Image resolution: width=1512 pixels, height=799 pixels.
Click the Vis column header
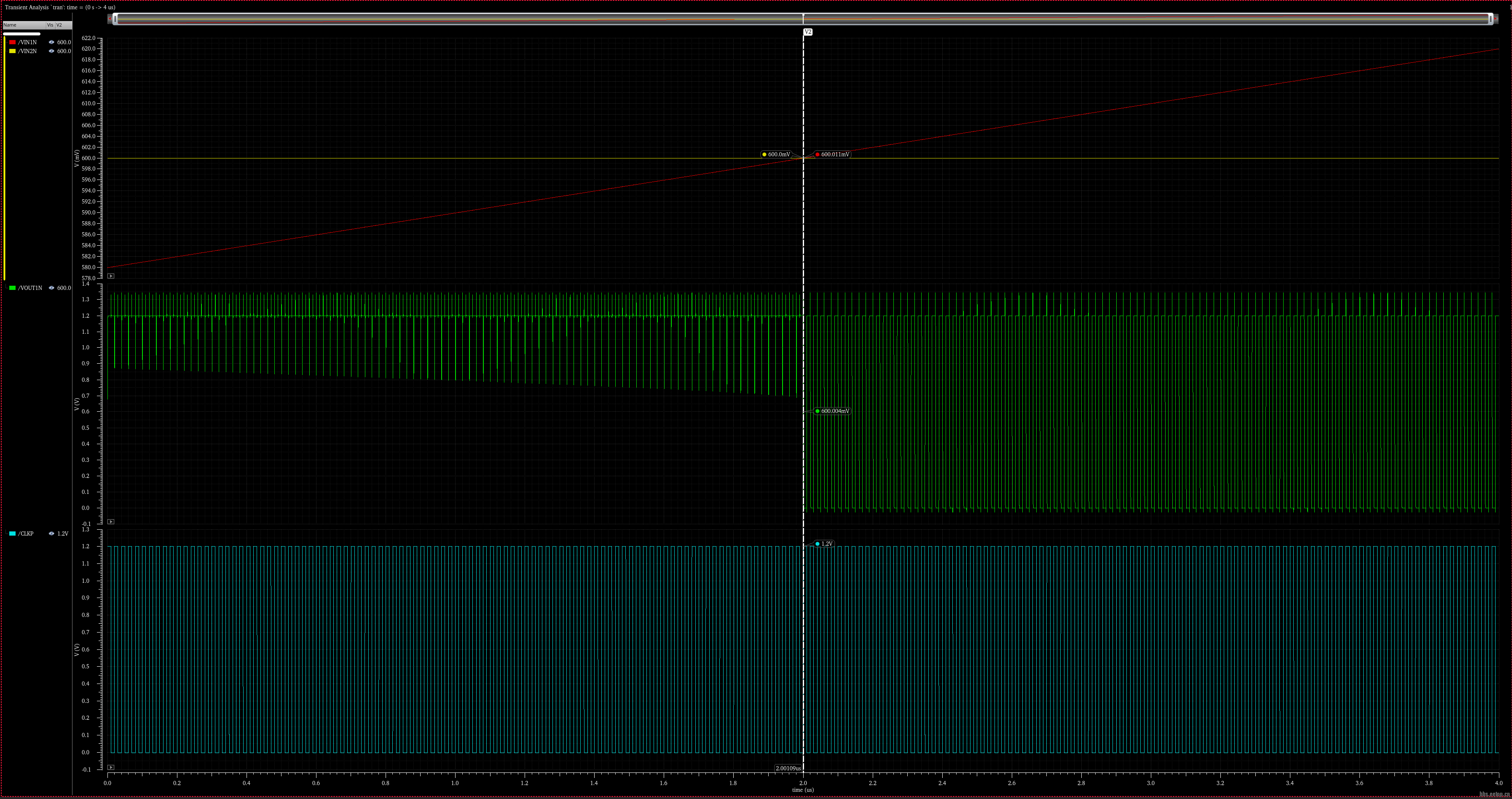51,25
